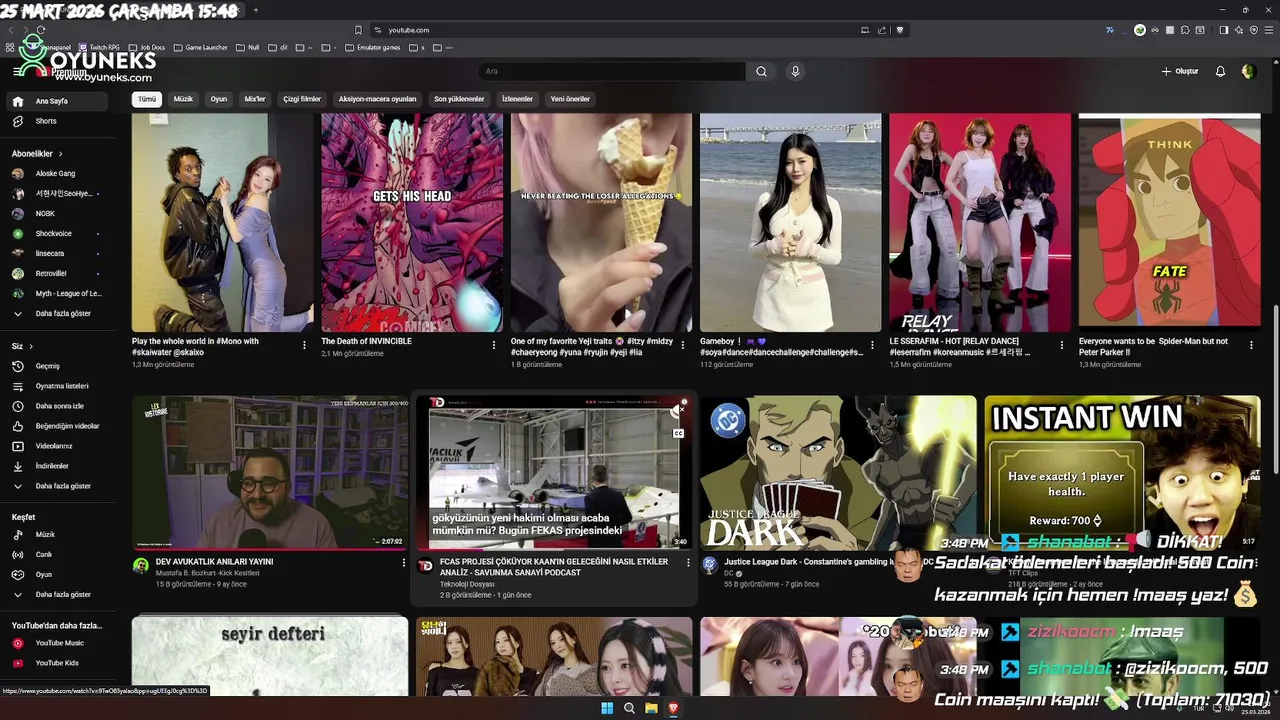Open Aloske Gang channel avatar
This screenshot has height=720, width=1280.
click(x=18, y=173)
